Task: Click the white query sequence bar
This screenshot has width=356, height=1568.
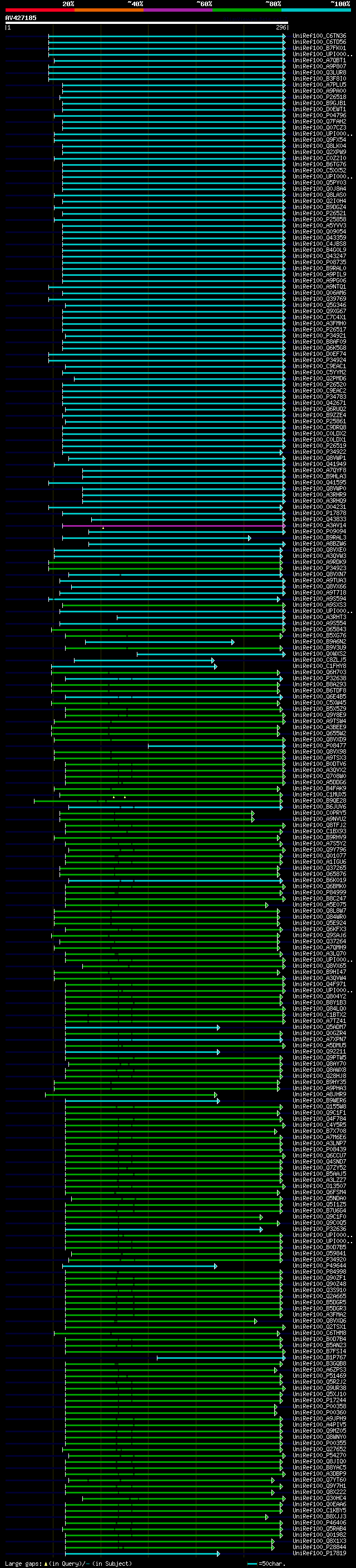Action: coord(147,23)
